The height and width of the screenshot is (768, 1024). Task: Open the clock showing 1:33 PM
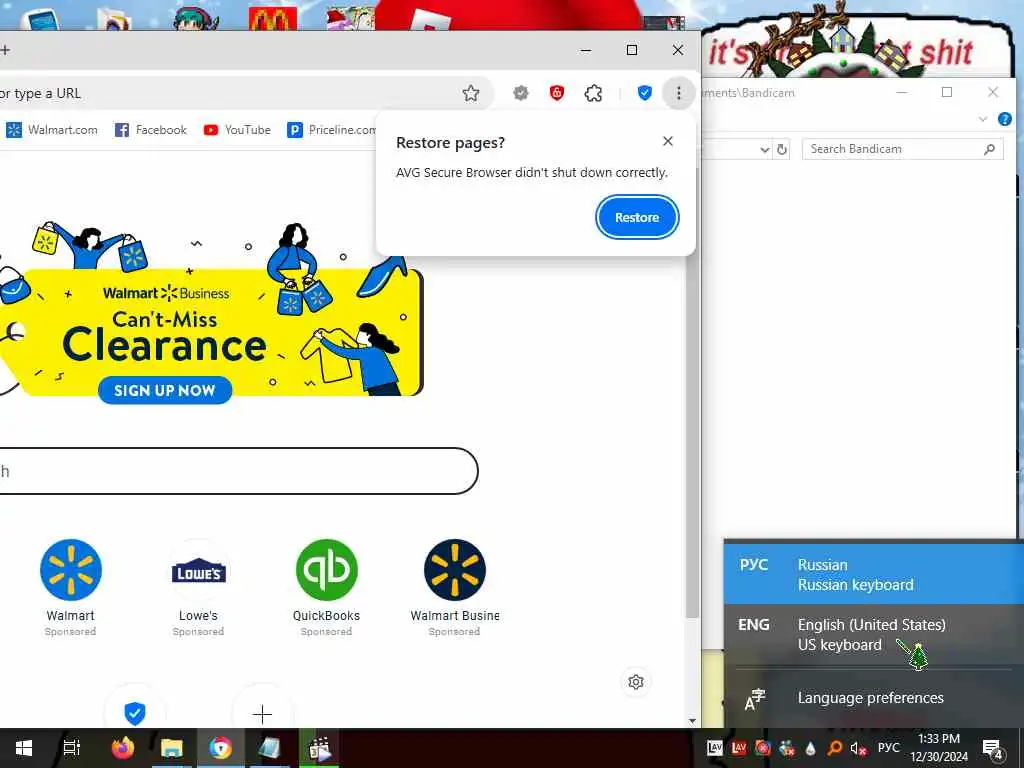click(939, 748)
